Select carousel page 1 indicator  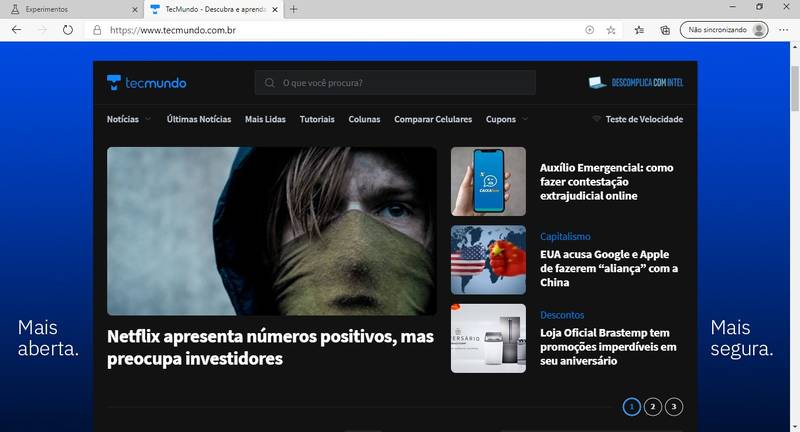[x=632, y=406]
